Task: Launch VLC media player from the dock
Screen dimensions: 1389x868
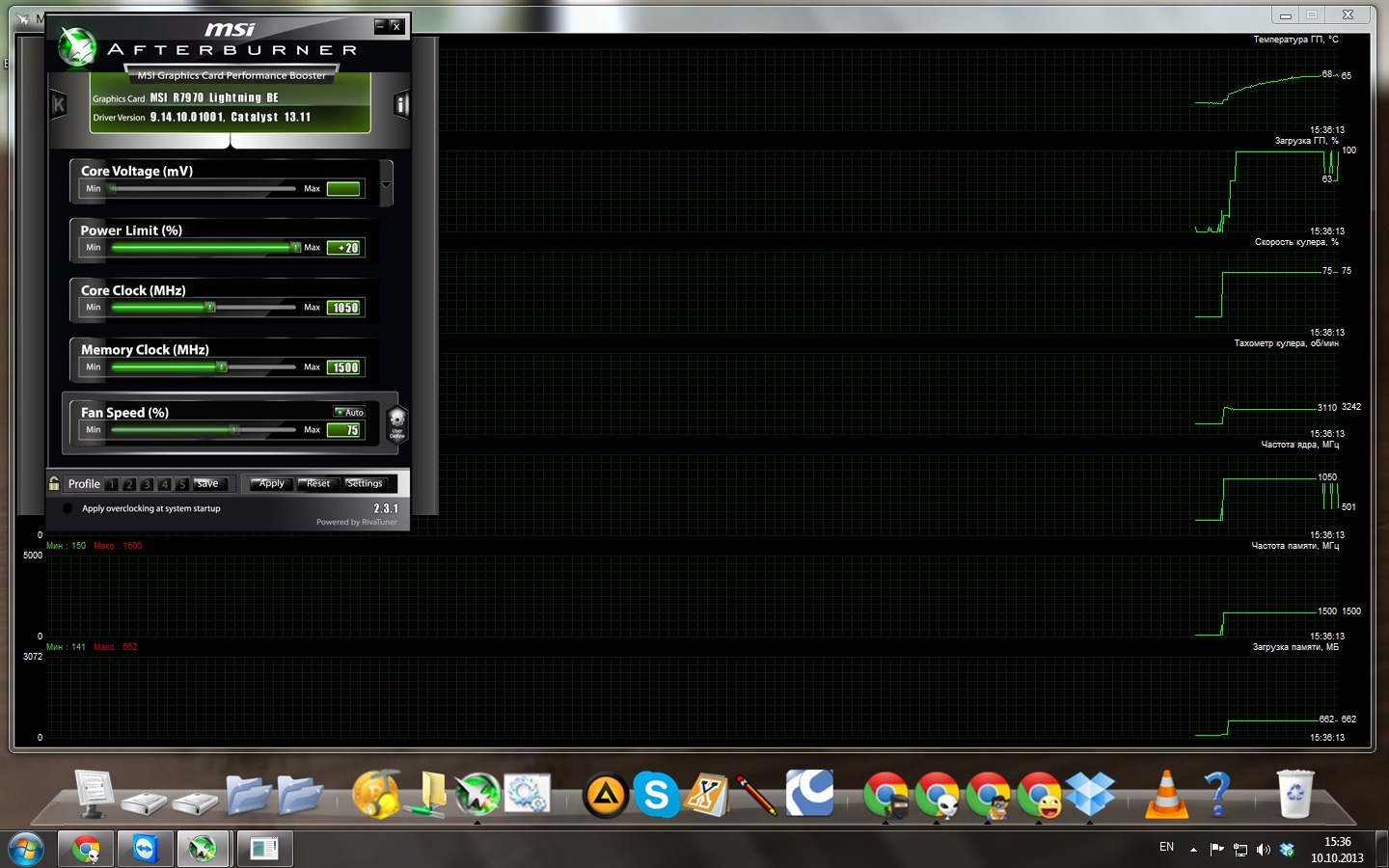Action: [1166, 796]
